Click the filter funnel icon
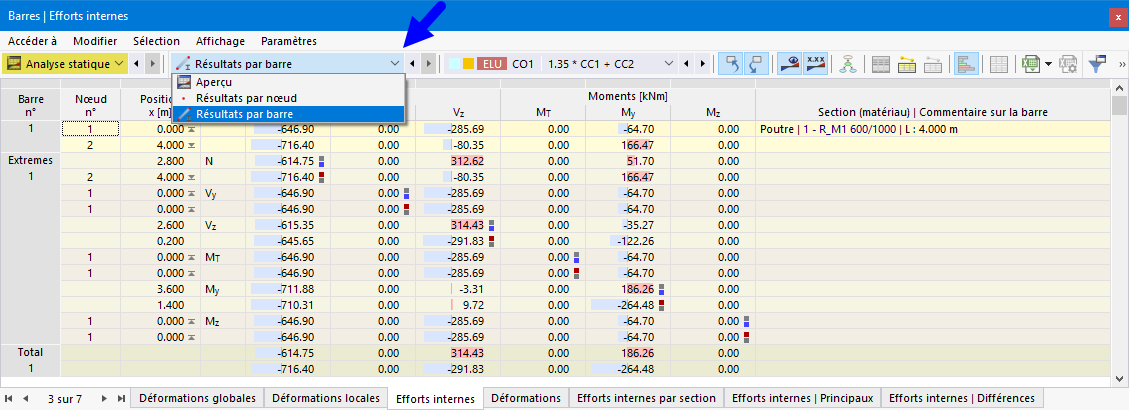Viewport: 1129px width, 410px height. [1099, 63]
